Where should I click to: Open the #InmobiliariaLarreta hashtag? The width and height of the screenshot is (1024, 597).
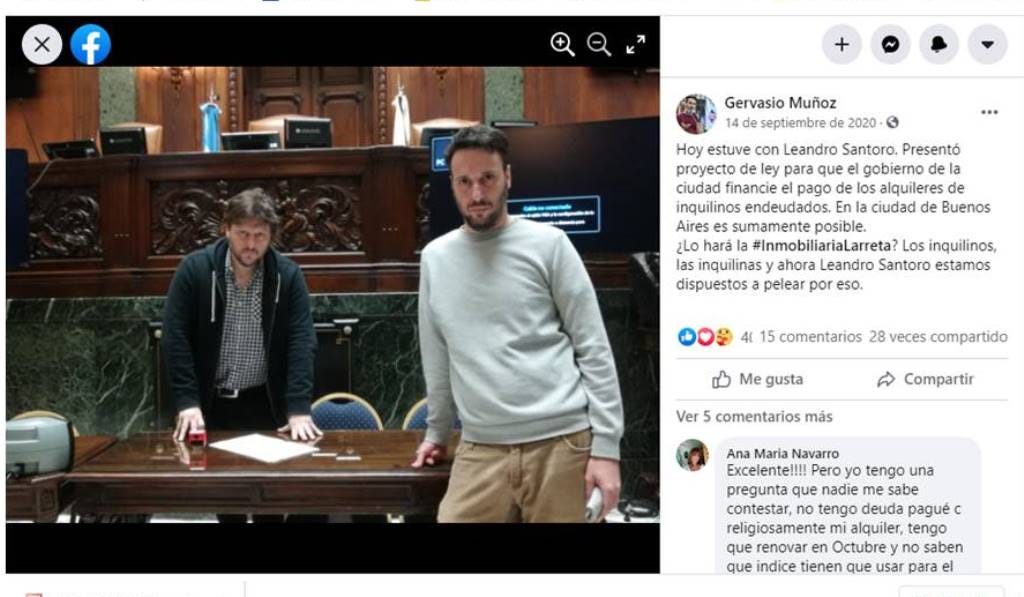click(822, 246)
